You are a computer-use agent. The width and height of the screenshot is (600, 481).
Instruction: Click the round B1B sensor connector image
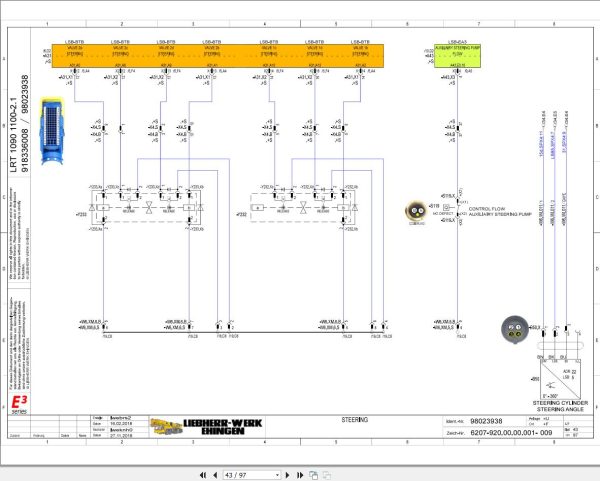point(416,212)
